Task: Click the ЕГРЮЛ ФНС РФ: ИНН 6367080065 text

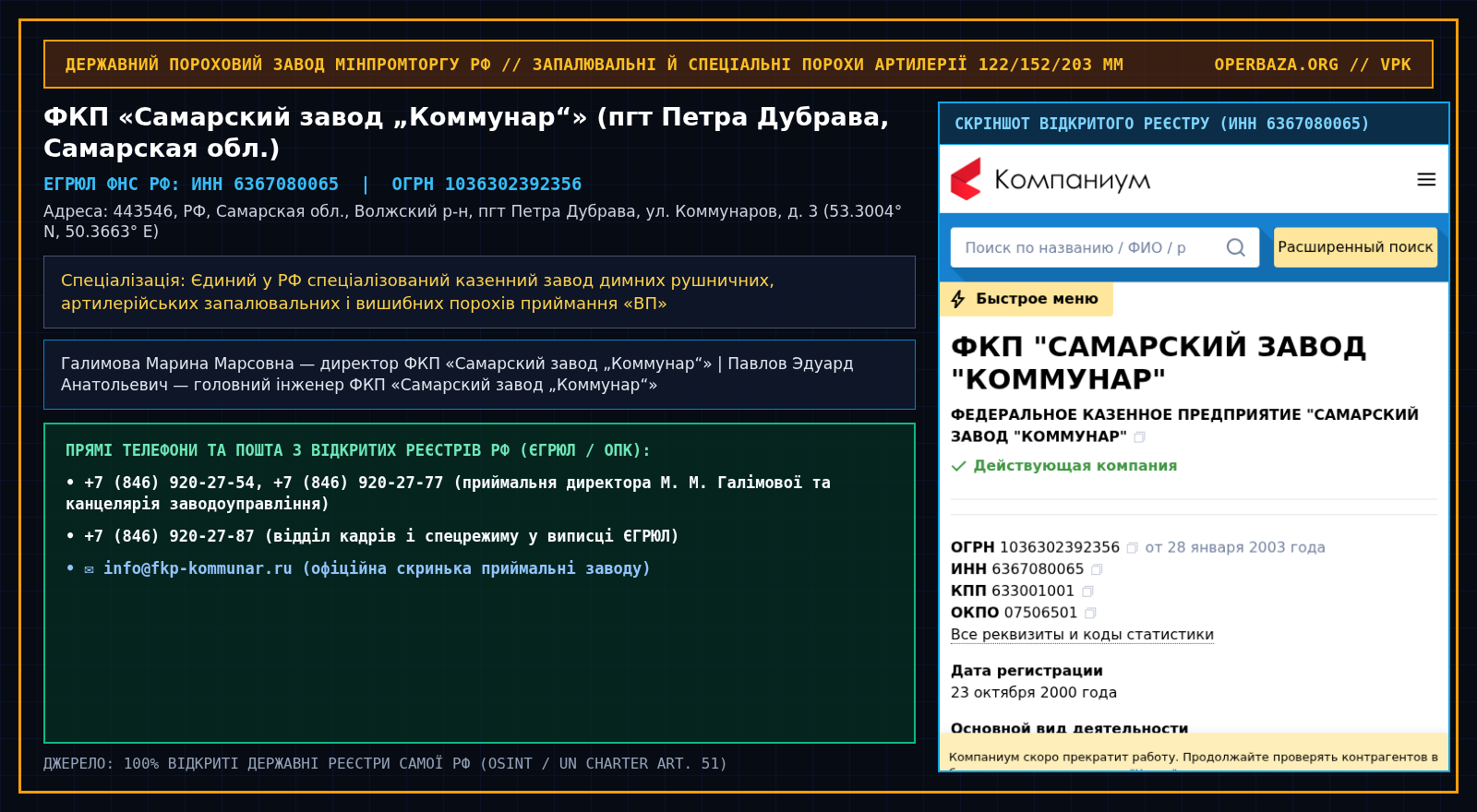Action: tap(191, 185)
